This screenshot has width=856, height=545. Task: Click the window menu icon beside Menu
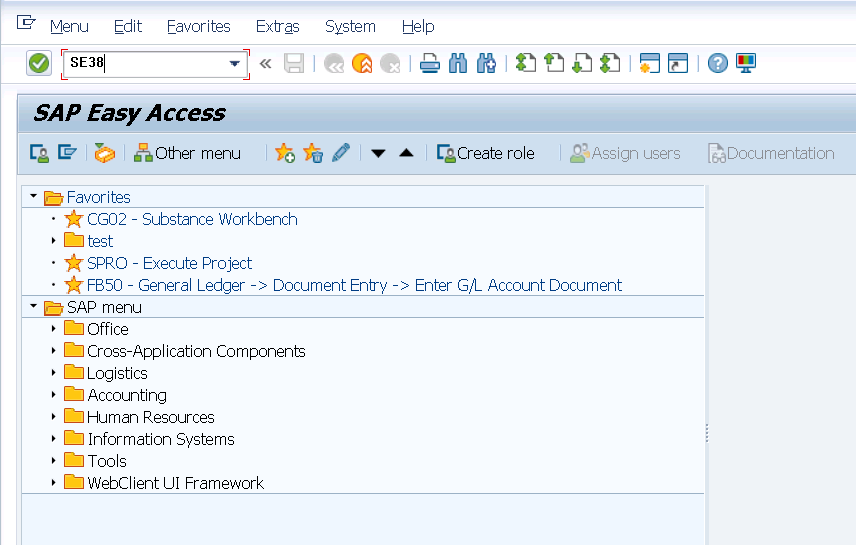26,23
